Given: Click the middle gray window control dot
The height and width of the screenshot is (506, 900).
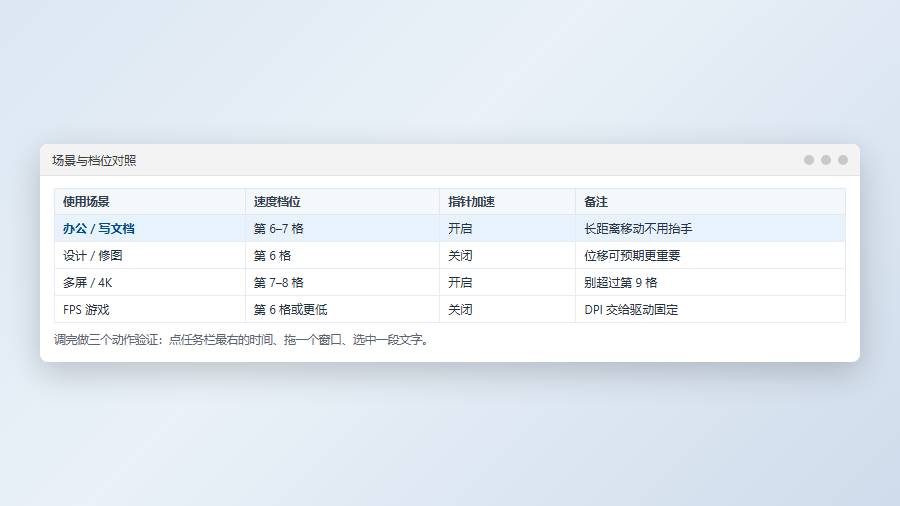Looking at the screenshot, I should 826,160.
